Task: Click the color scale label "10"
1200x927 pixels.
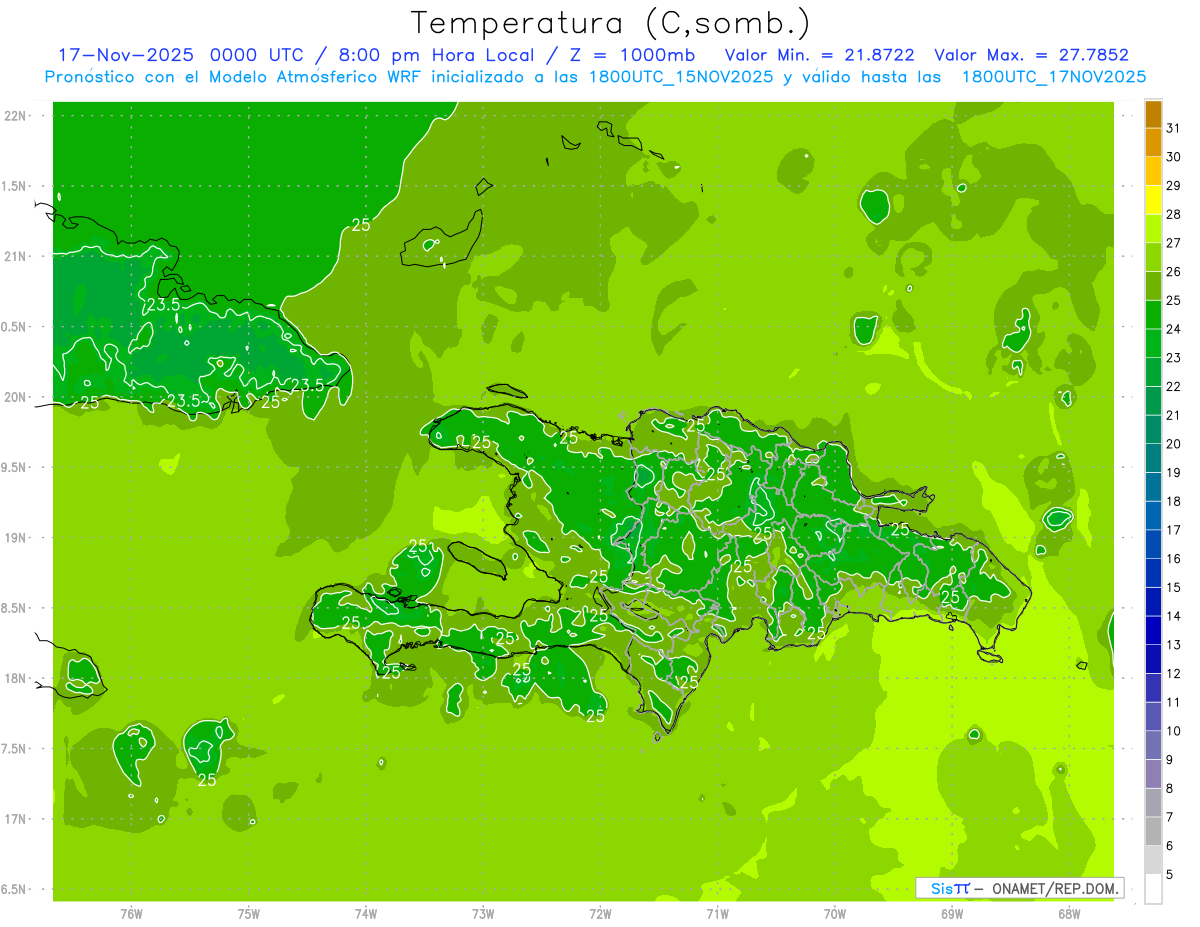Action: point(1174,731)
